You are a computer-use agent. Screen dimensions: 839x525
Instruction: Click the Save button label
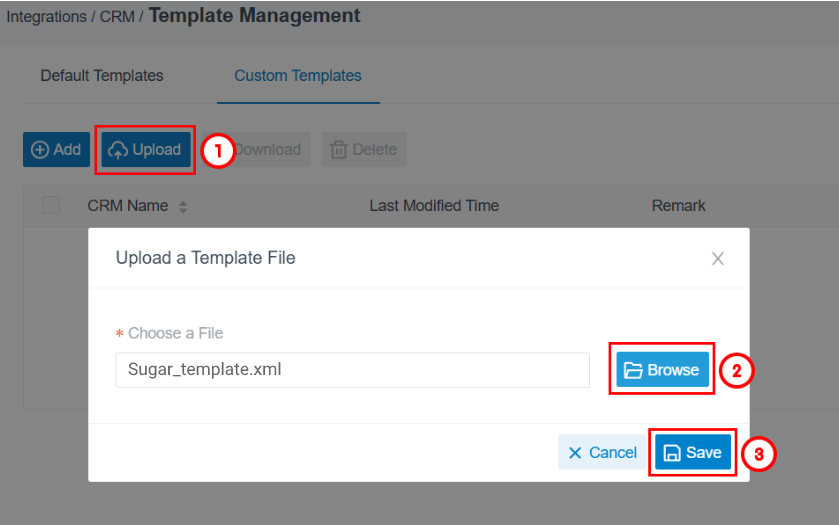[x=704, y=453]
